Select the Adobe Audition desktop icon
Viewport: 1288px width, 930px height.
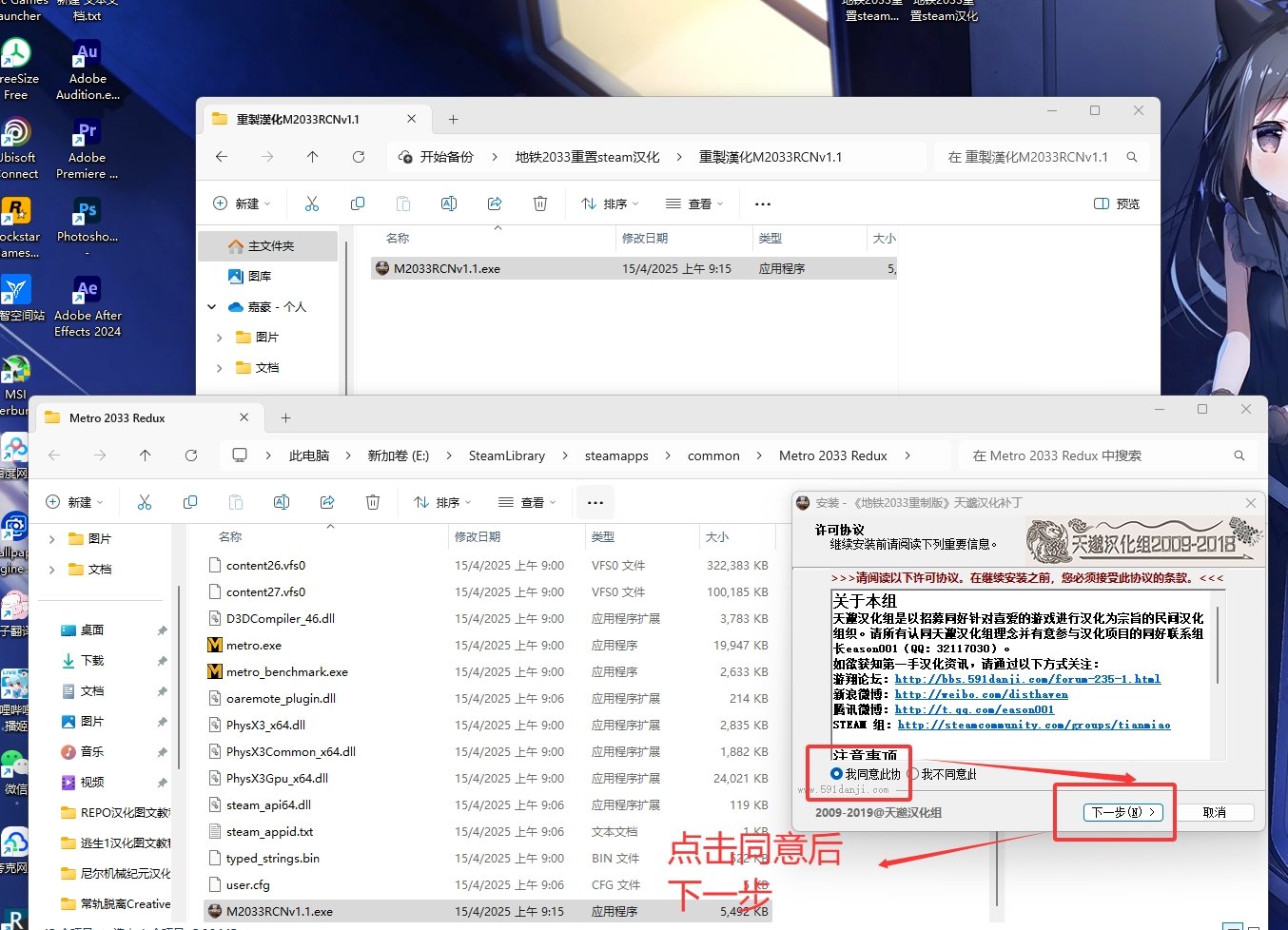point(88,69)
